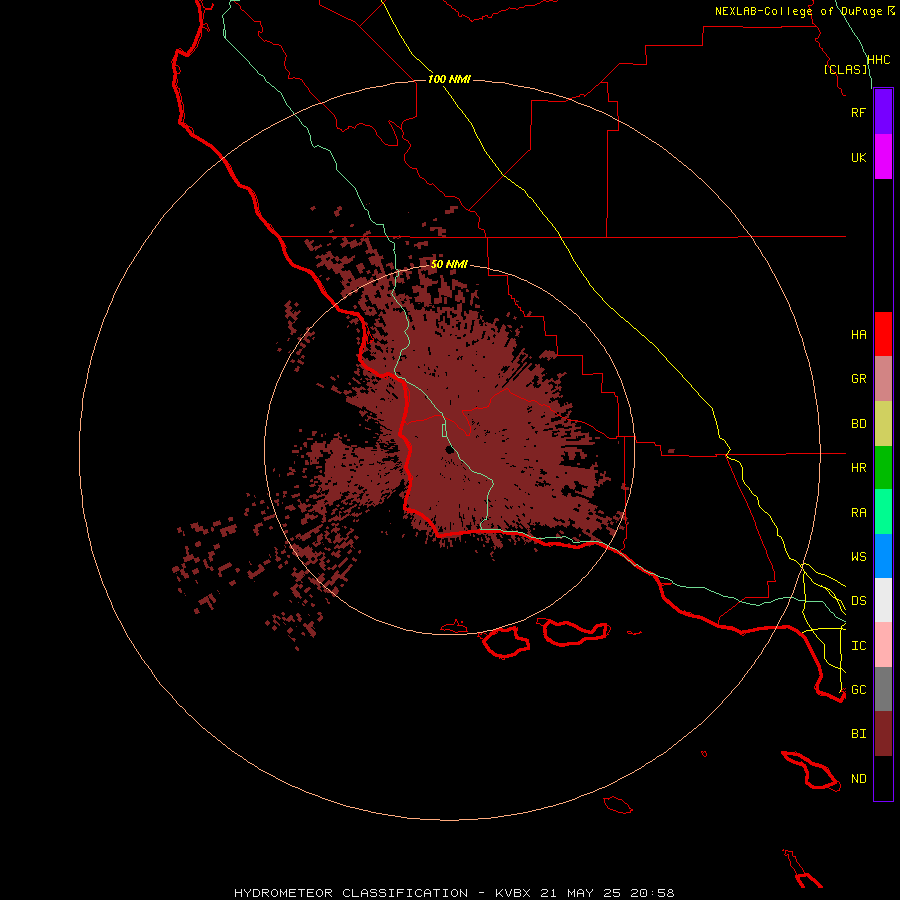Click the HHC product label
900x900 pixels.
(879, 60)
